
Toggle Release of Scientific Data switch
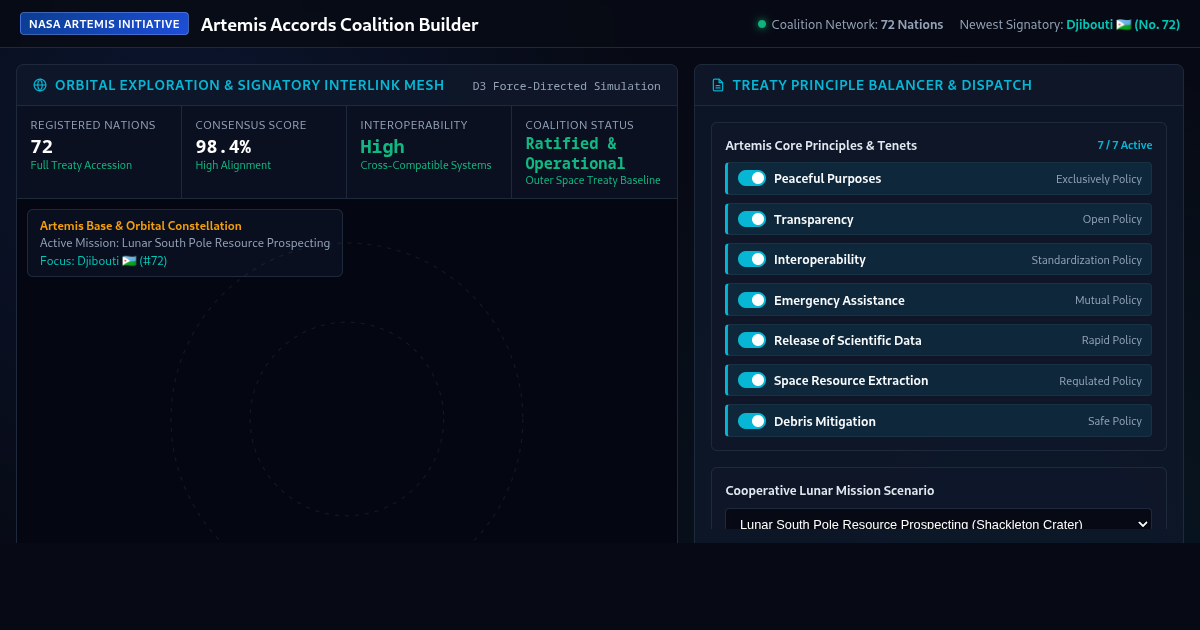pyautogui.click(x=752, y=340)
